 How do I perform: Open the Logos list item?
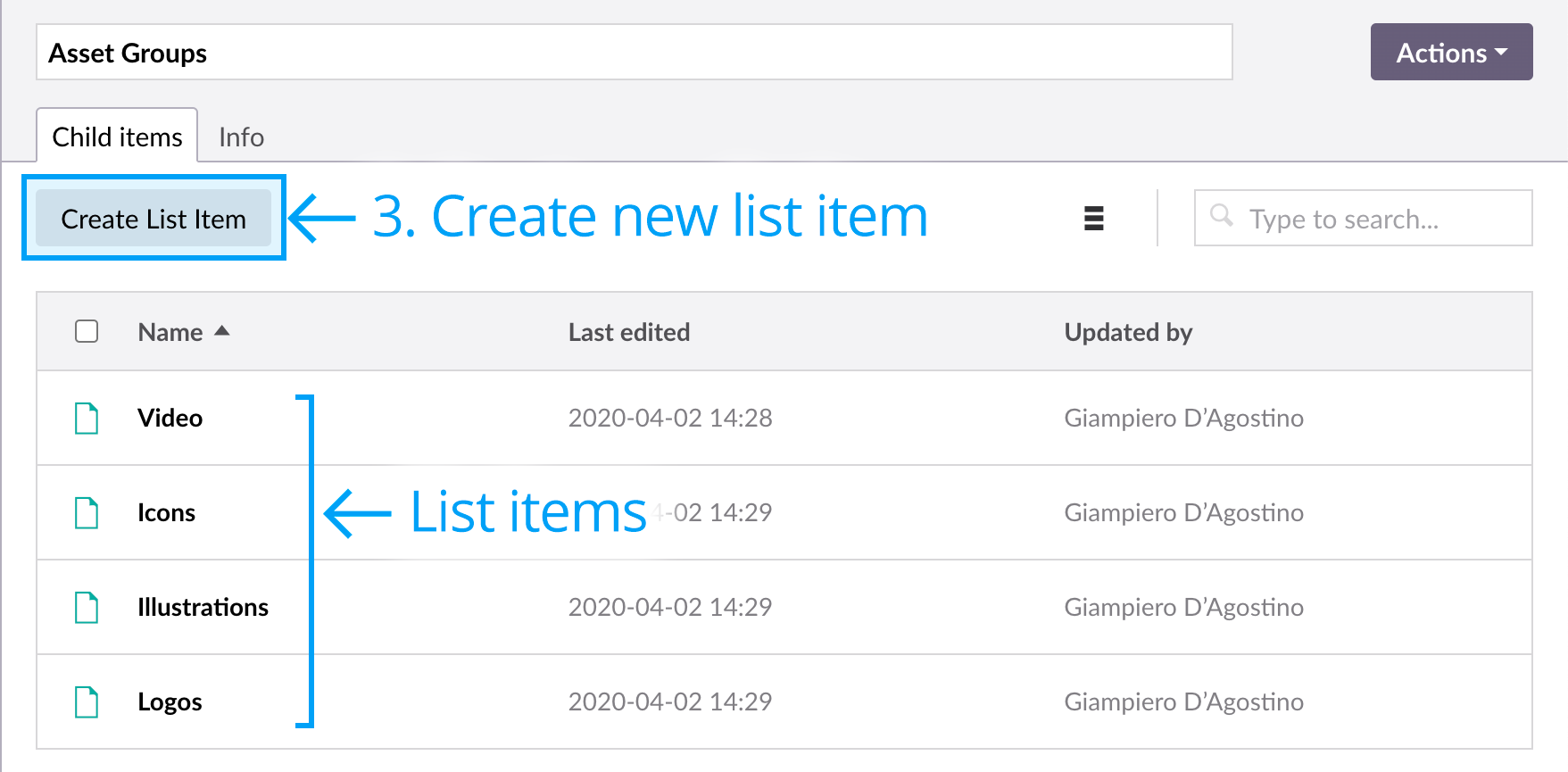pyautogui.click(x=170, y=702)
